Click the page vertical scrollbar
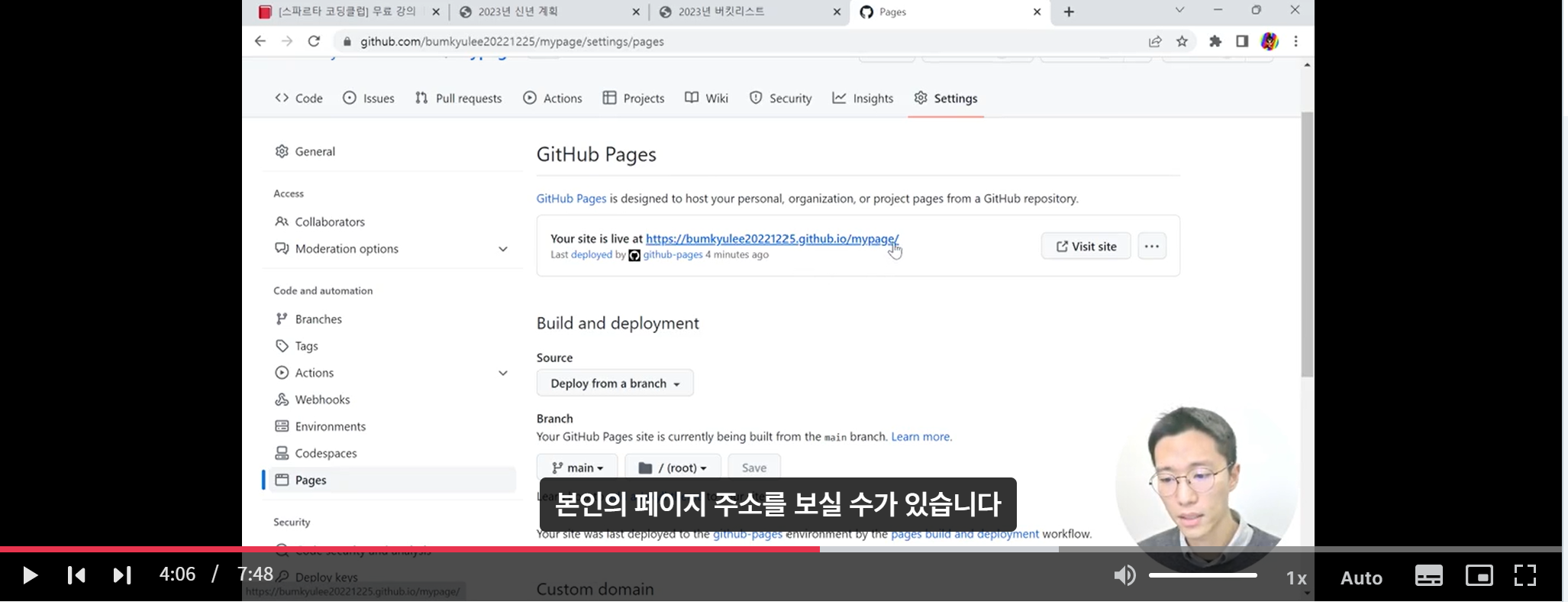Viewport: 1568px width, 602px height. 1308,244
